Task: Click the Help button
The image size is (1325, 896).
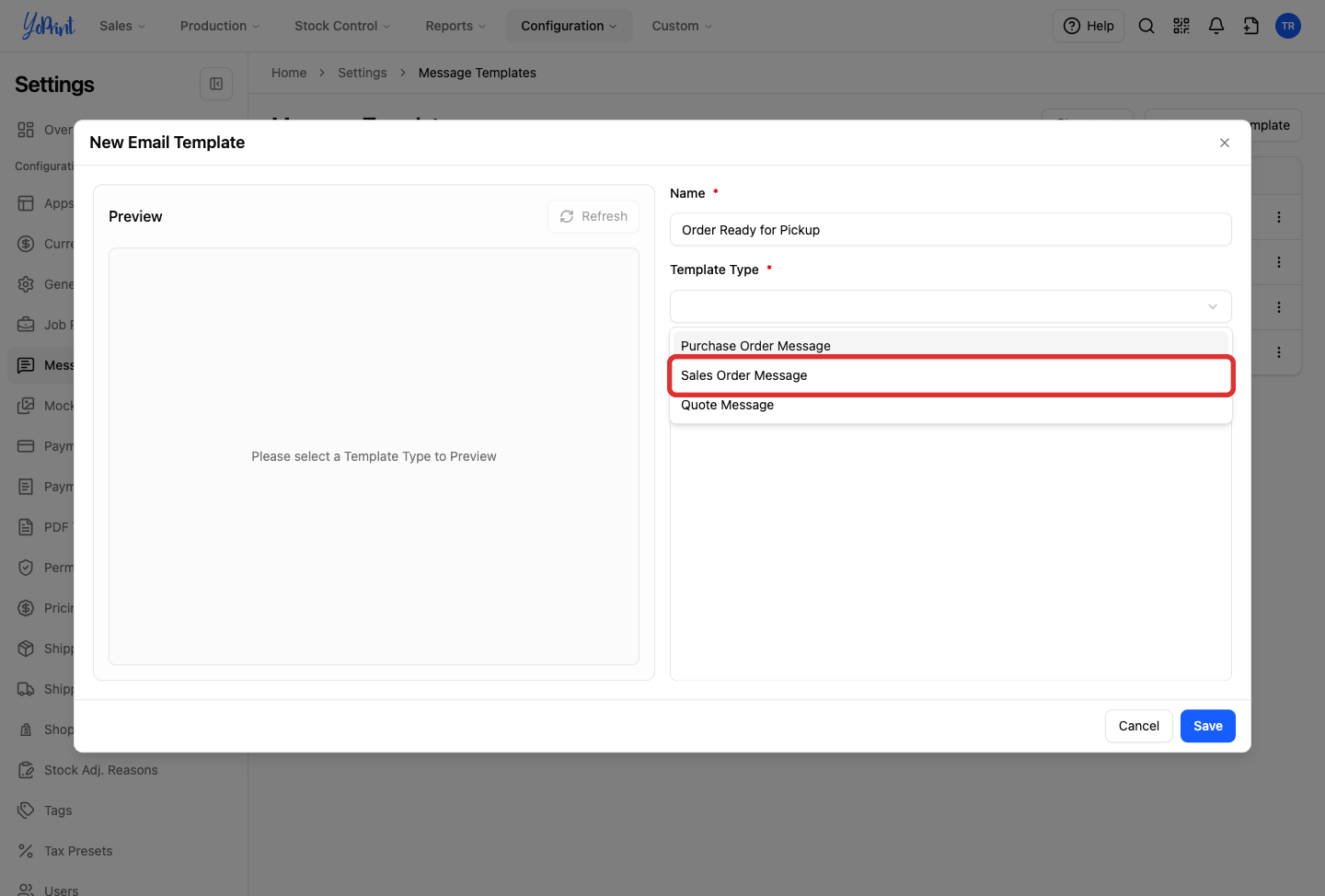Action: [x=1089, y=26]
